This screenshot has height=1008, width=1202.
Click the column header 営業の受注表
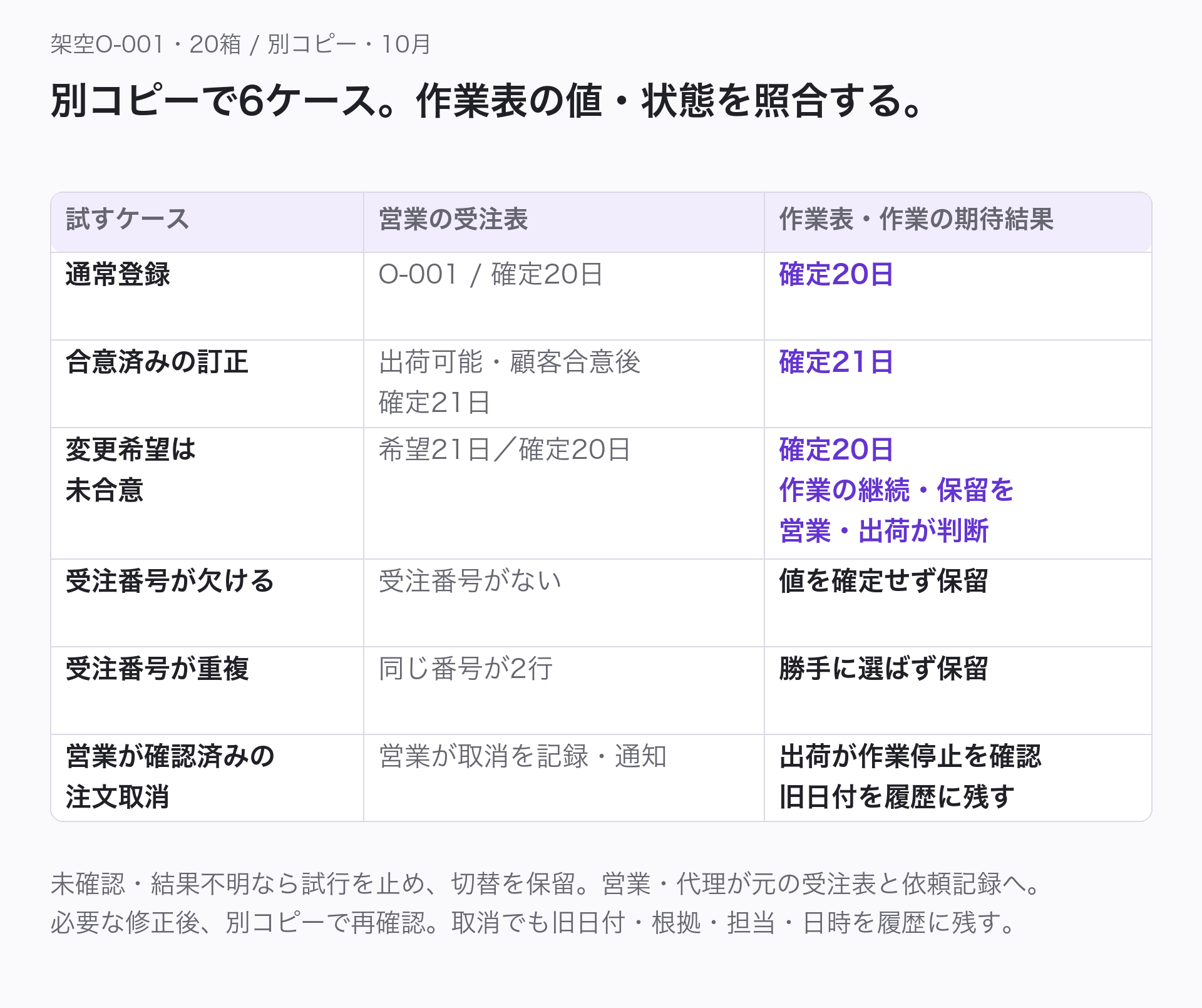(x=453, y=219)
